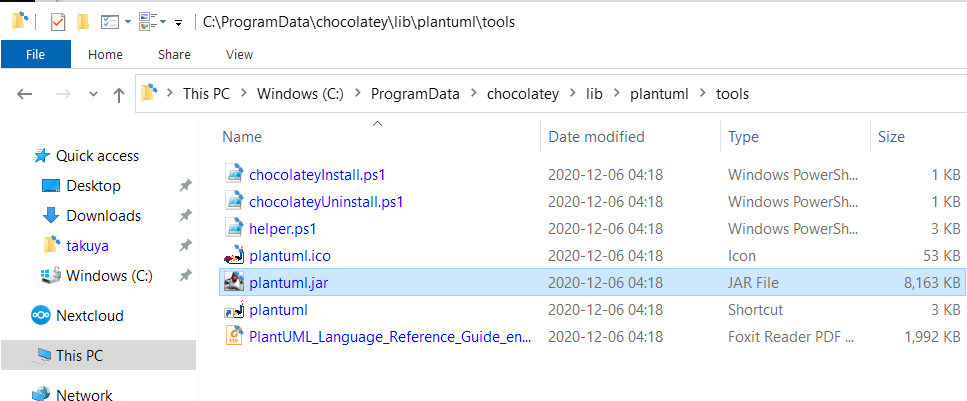
Task: Click the plantuml breadcrumb in address bar
Action: 659,94
